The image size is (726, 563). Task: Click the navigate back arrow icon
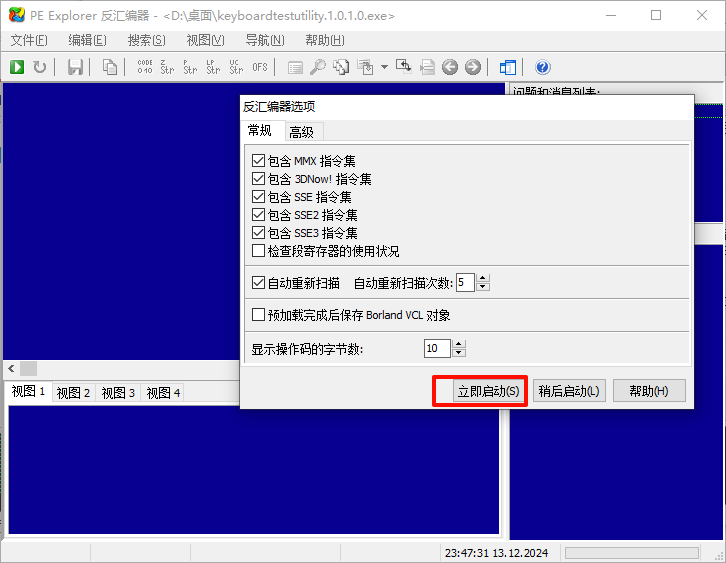(x=450, y=67)
